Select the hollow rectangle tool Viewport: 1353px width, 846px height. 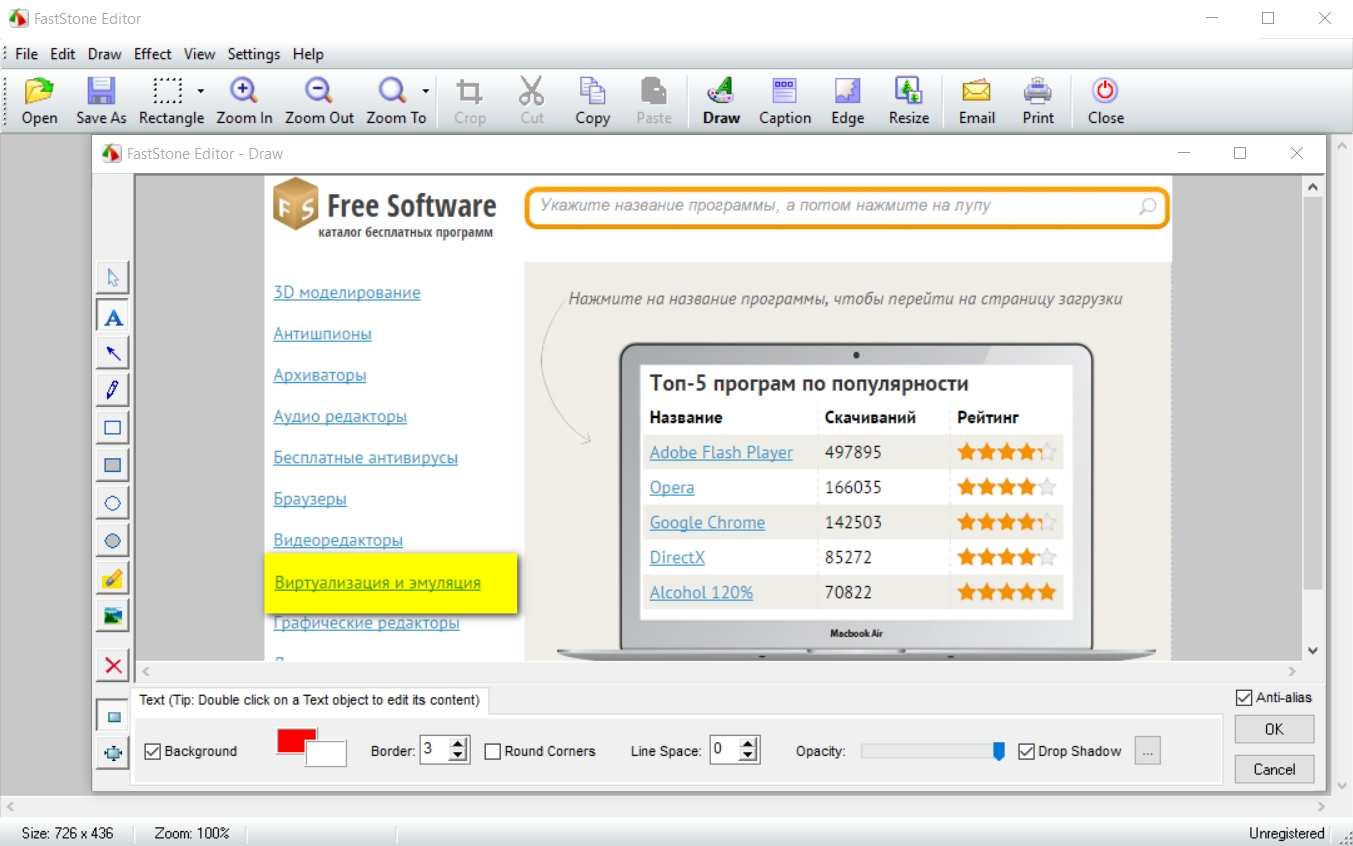click(113, 428)
